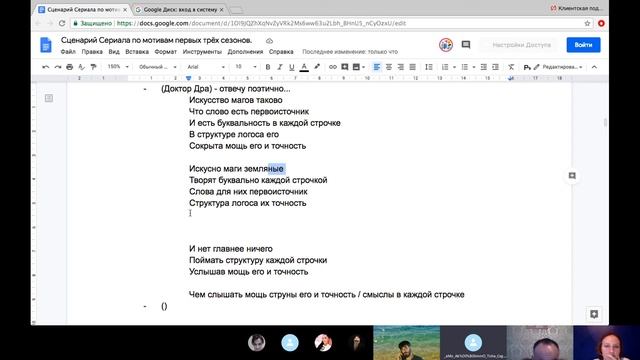The image size is (640, 360).
Task: Align text to the left
Action: (376, 67)
